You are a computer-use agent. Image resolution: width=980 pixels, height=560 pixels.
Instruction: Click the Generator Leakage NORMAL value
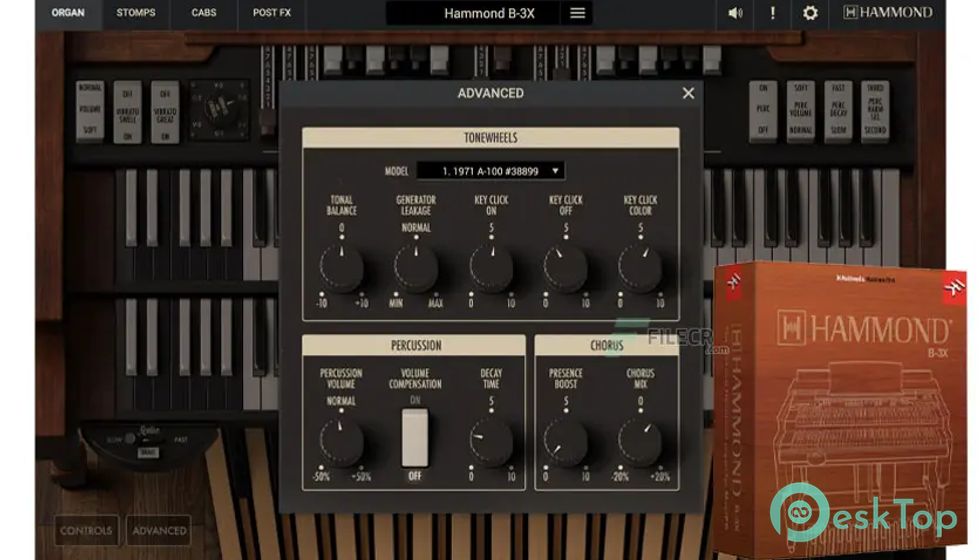point(416,228)
